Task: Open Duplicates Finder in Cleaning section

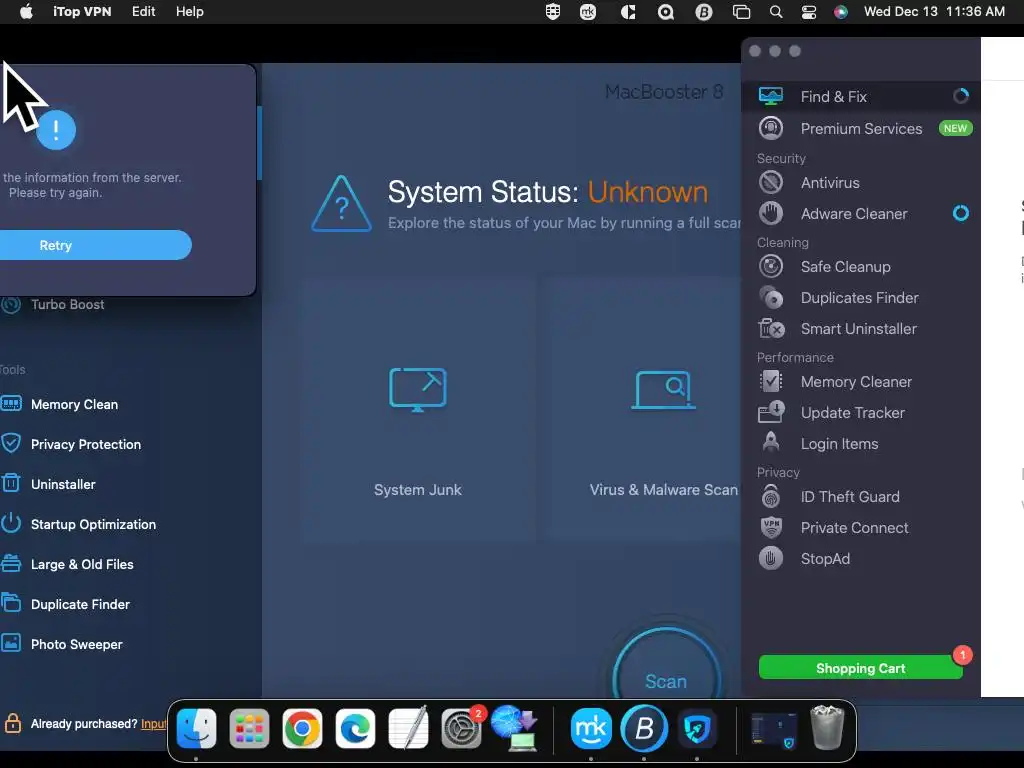Action: tap(861, 298)
